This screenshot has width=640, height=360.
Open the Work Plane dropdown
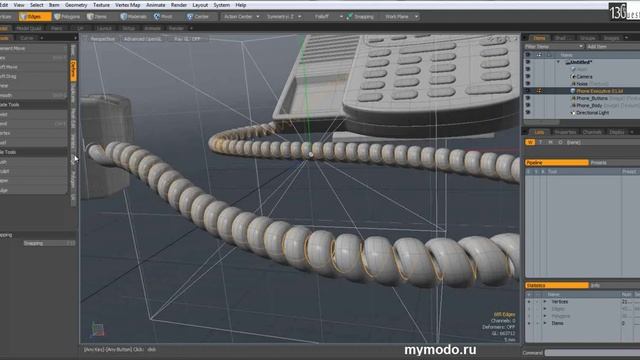coord(401,17)
